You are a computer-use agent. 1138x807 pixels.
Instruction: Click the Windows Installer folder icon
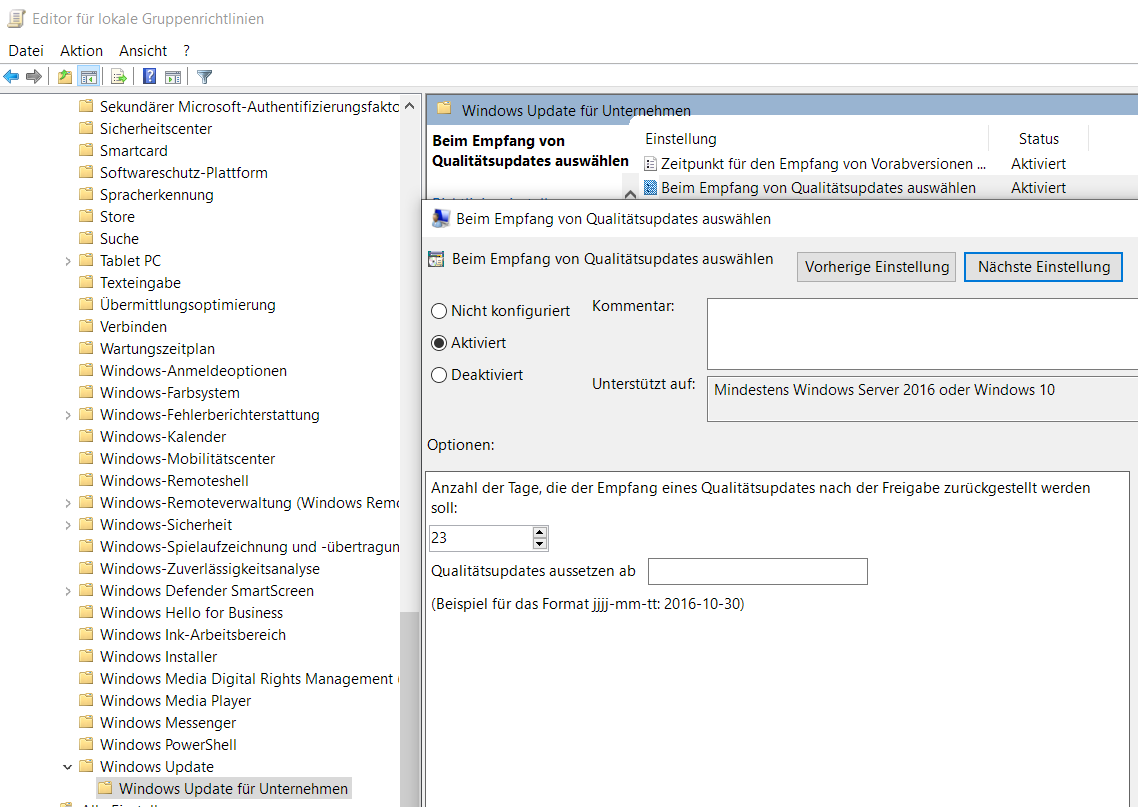[86, 656]
